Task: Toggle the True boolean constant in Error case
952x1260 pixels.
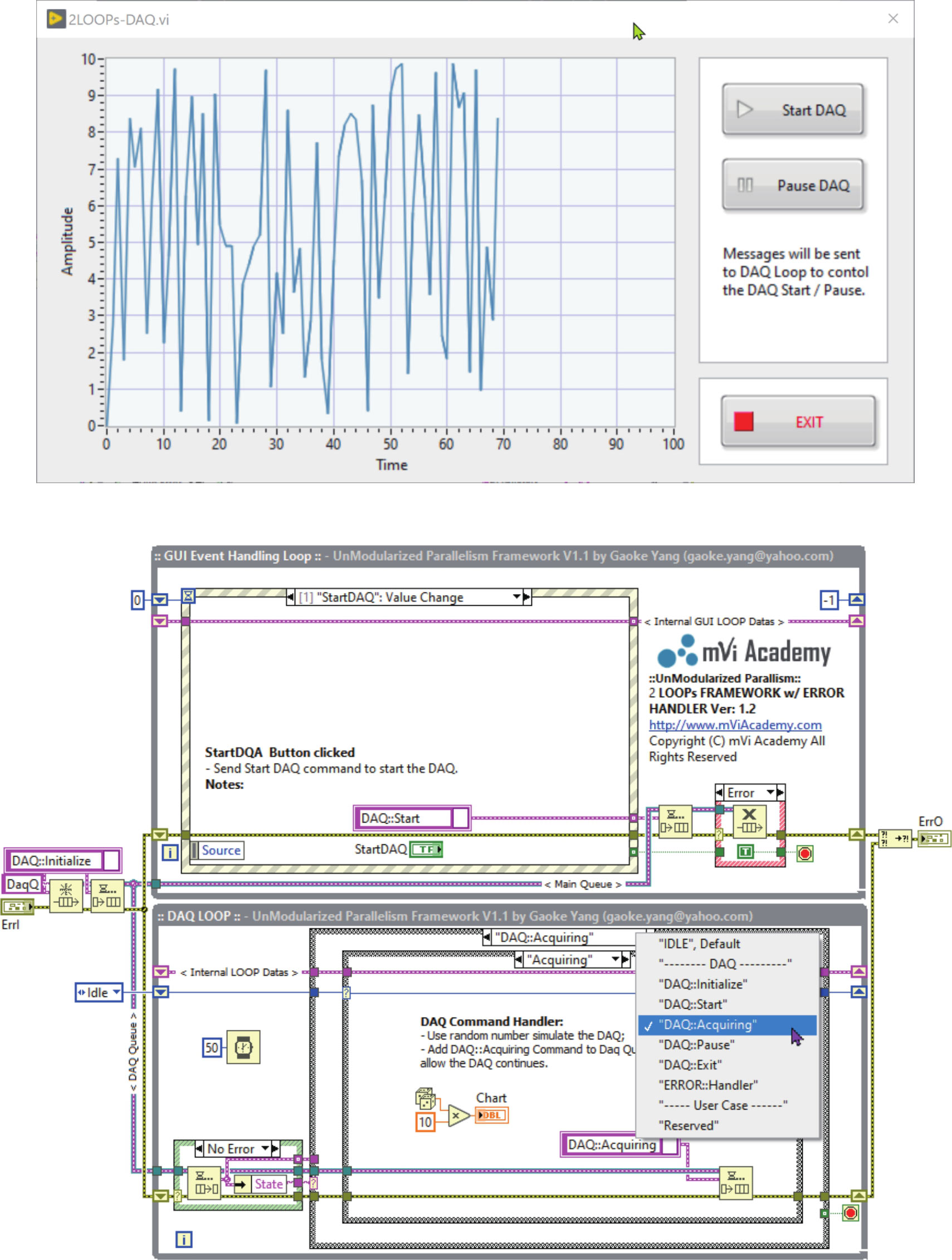Action: coord(745,852)
